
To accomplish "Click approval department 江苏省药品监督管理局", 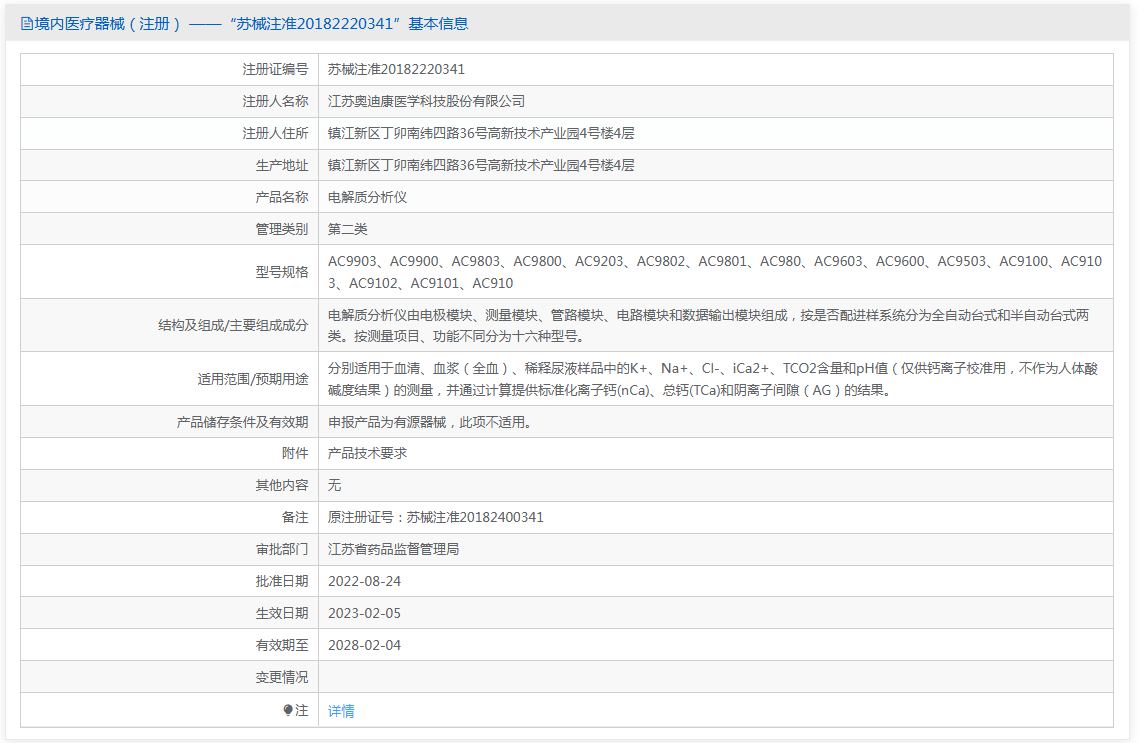I will tap(393, 549).
